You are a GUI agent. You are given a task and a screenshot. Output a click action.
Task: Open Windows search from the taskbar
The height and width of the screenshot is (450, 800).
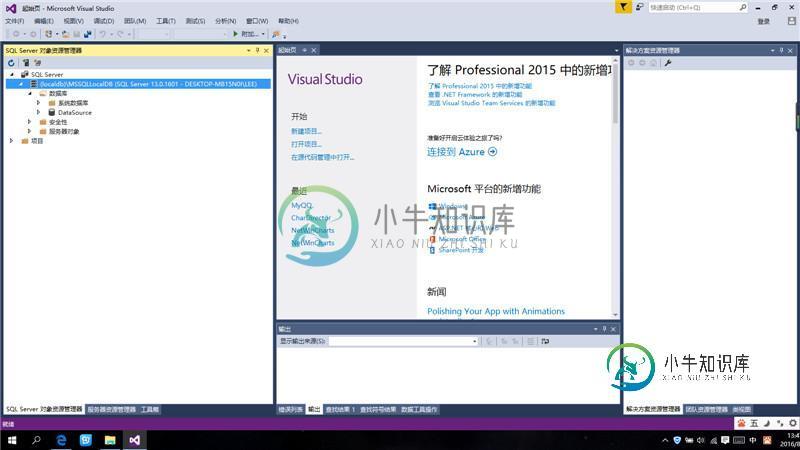pyautogui.click(x=36, y=440)
